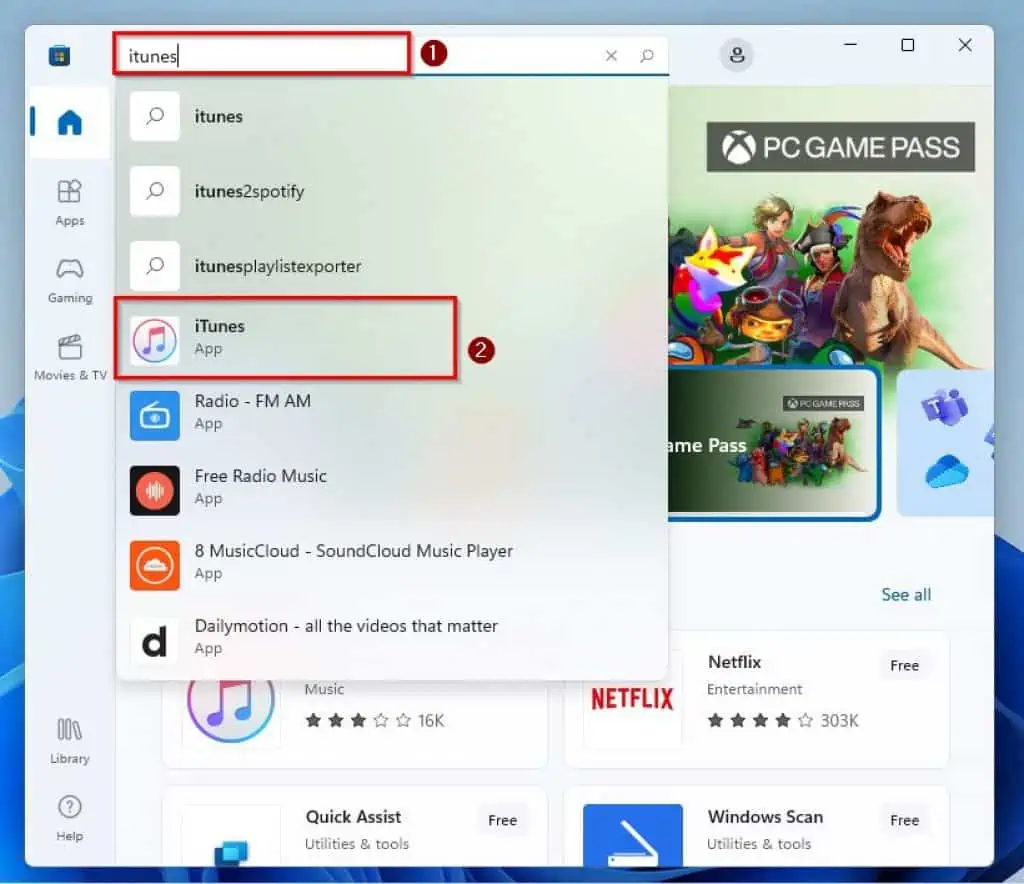This screenshot has height=884, width=1024.
Task: Open 8 MusicCloud SoundCloud Music Player result
Action: click(x=392, y=565)
